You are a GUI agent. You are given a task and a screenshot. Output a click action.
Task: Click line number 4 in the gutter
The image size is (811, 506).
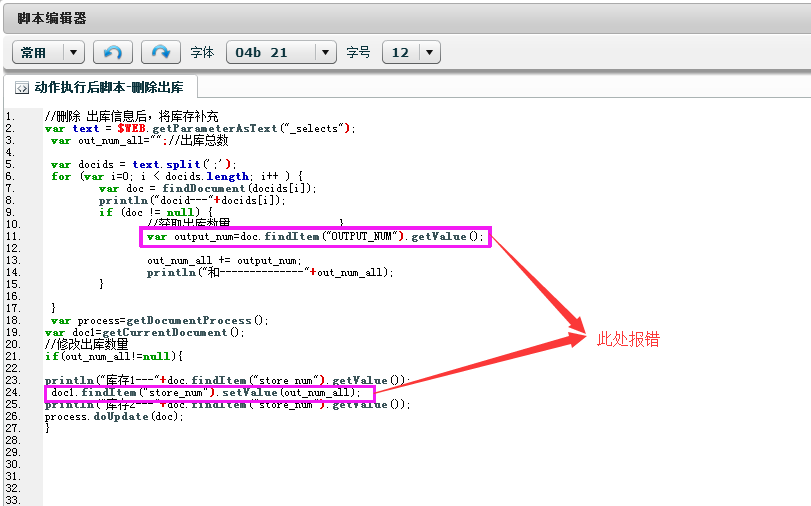coord(10,153)
